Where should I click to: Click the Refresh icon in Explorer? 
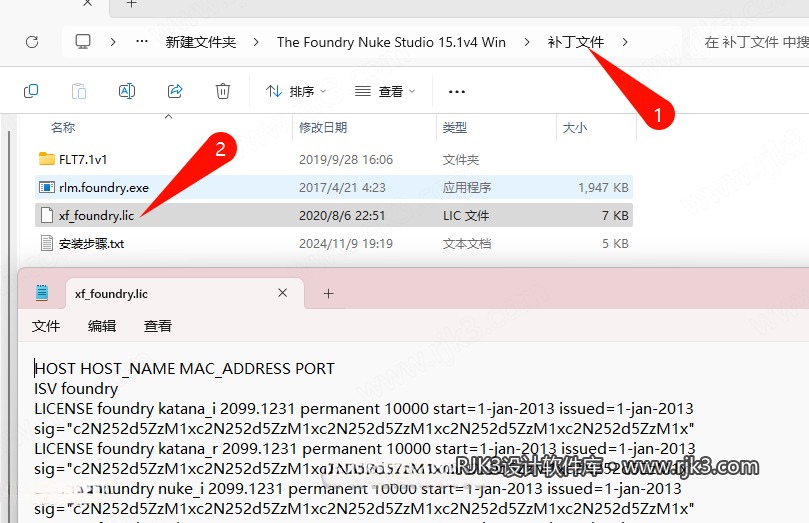(x=32, y=42)
